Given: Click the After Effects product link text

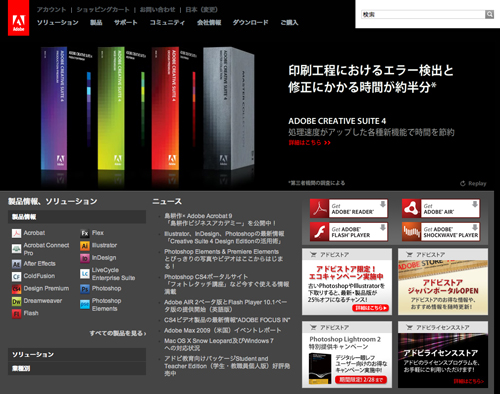Looking at the screenshot, I should [x=39, y=264].
